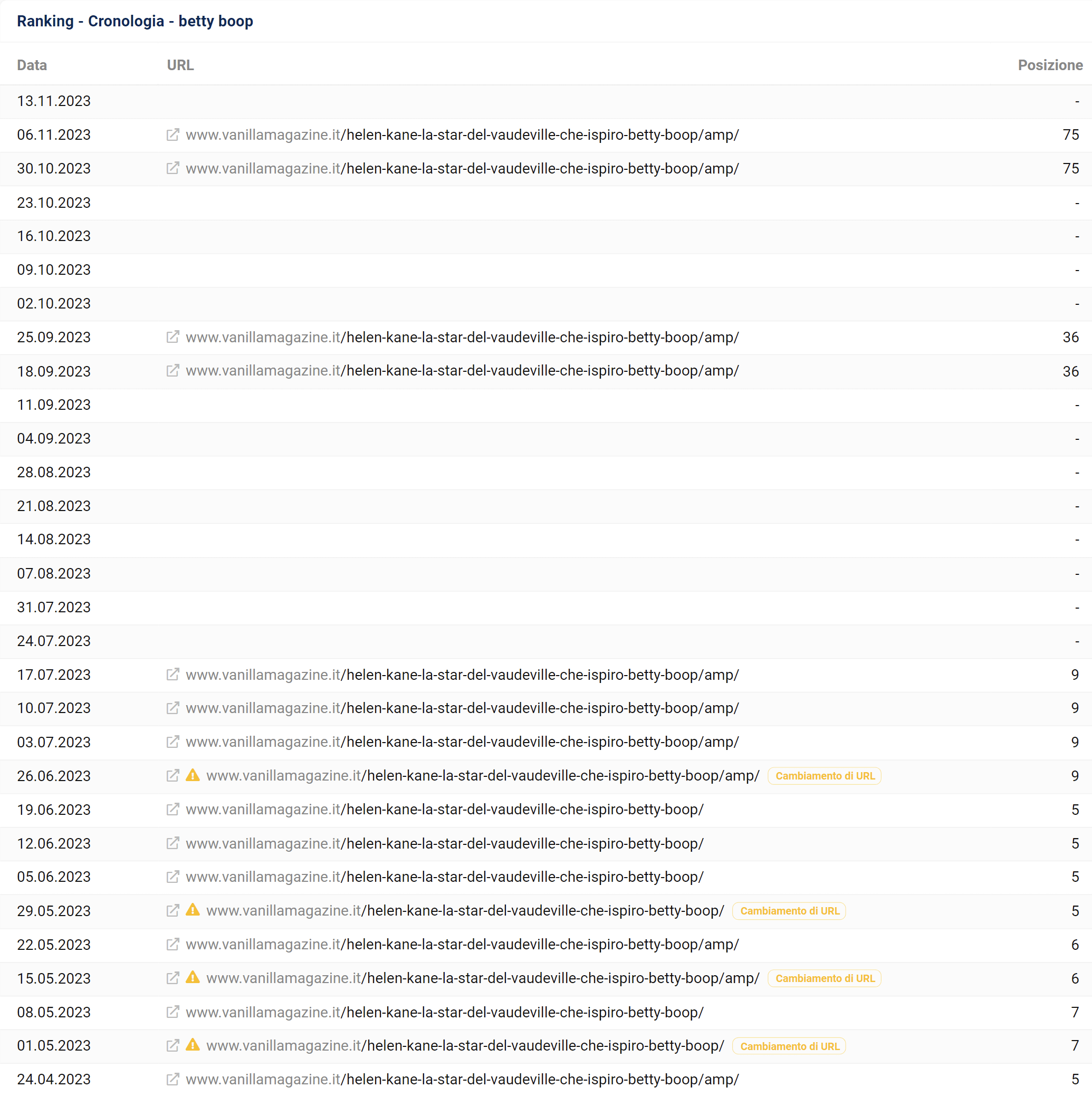
Task: Open external link icon for 19.06.2023 row
Action: tap(173, 810)
